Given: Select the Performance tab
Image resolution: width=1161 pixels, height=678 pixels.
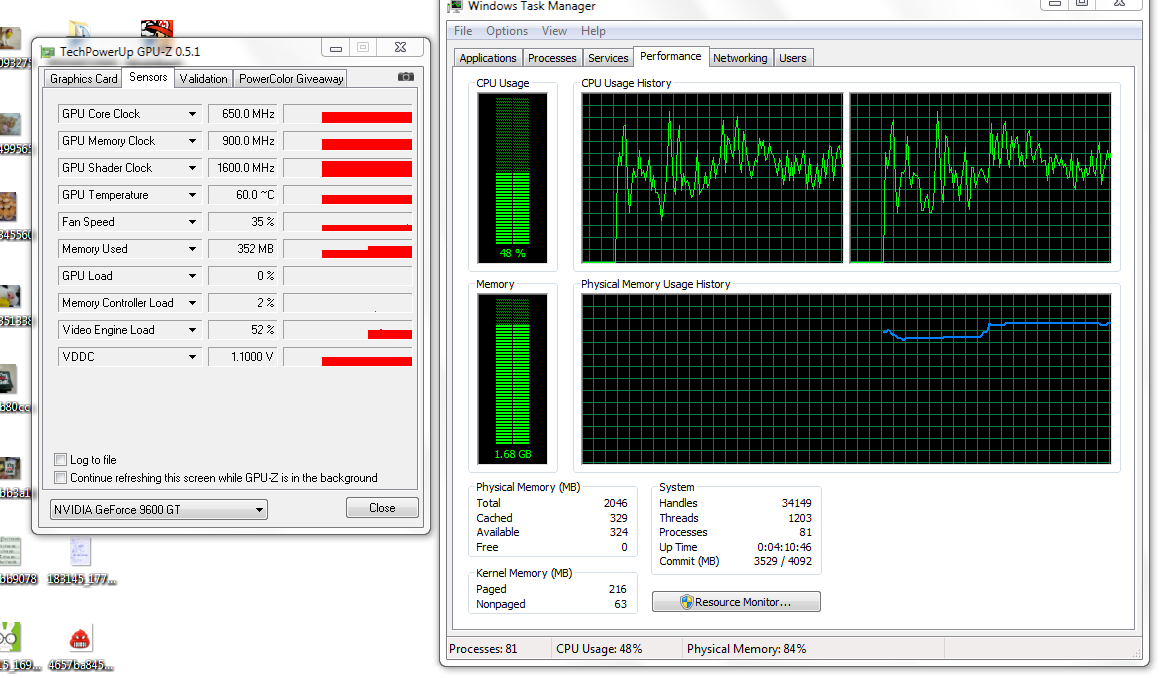Looking at the screenshot, I should point(670,56).
